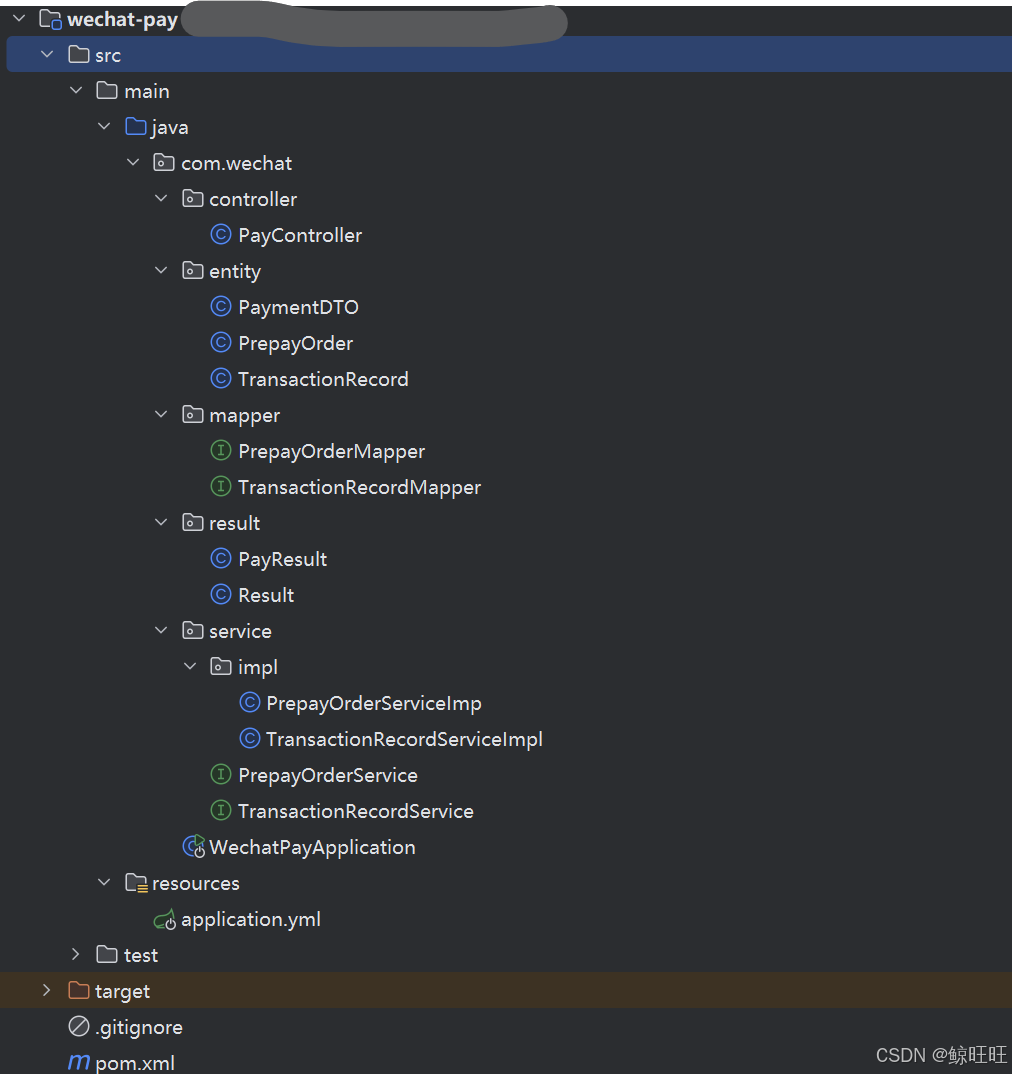Click the main folder icon

coord(107,90)
